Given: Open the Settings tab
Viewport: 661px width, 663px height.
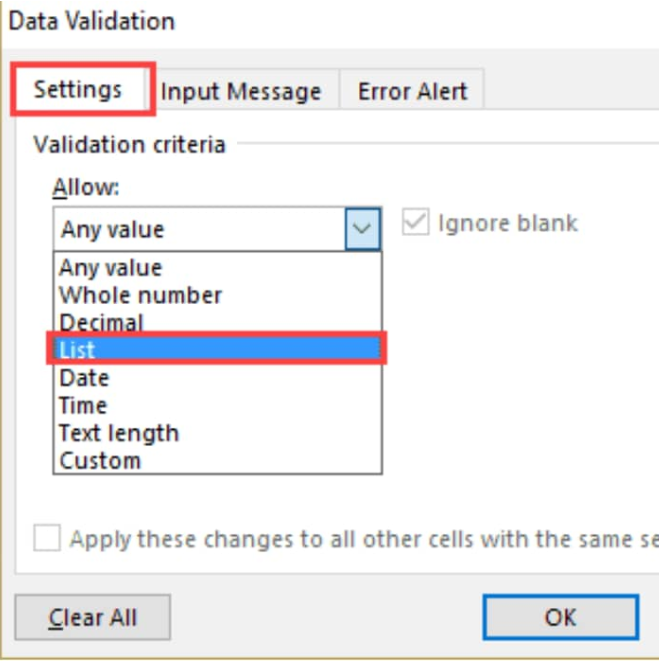Looking at the screenshot, I should 78,90.
